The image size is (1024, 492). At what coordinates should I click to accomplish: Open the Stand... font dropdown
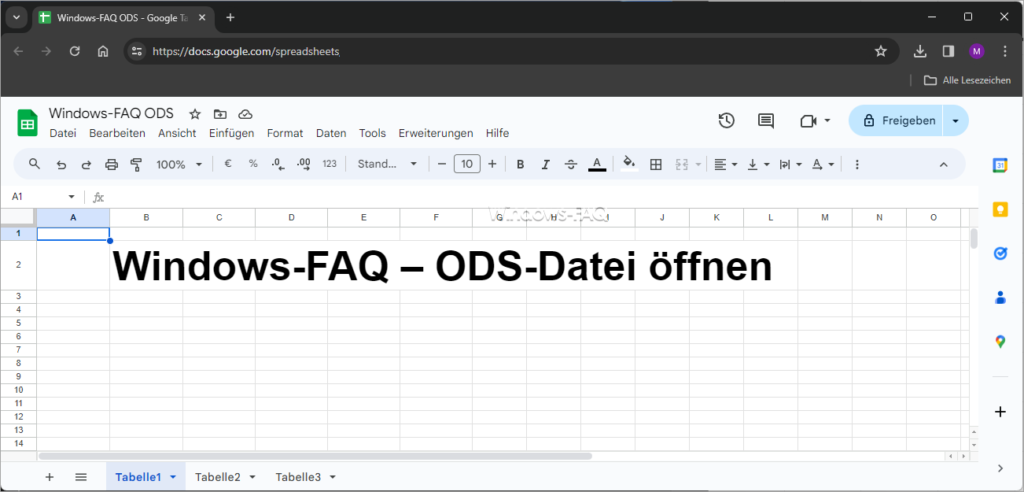point(387,164)
